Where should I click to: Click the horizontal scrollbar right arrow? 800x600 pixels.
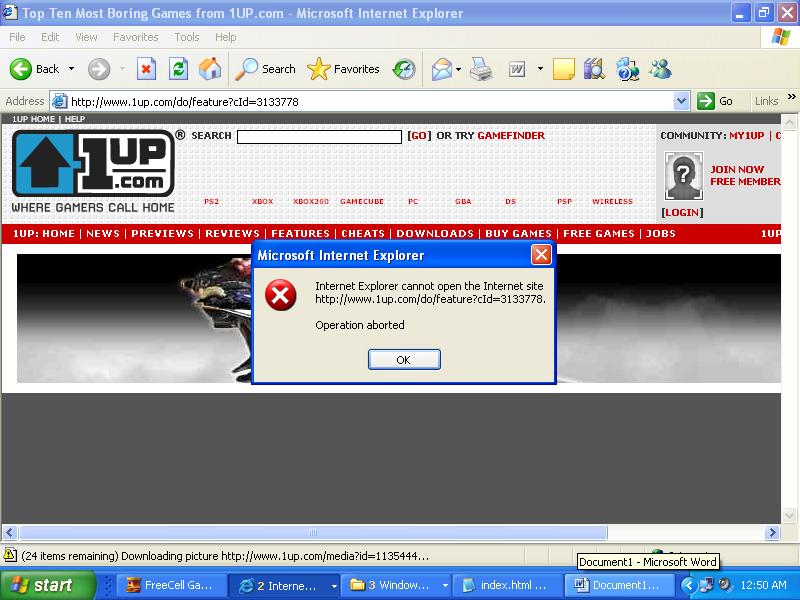pos(772,533)
